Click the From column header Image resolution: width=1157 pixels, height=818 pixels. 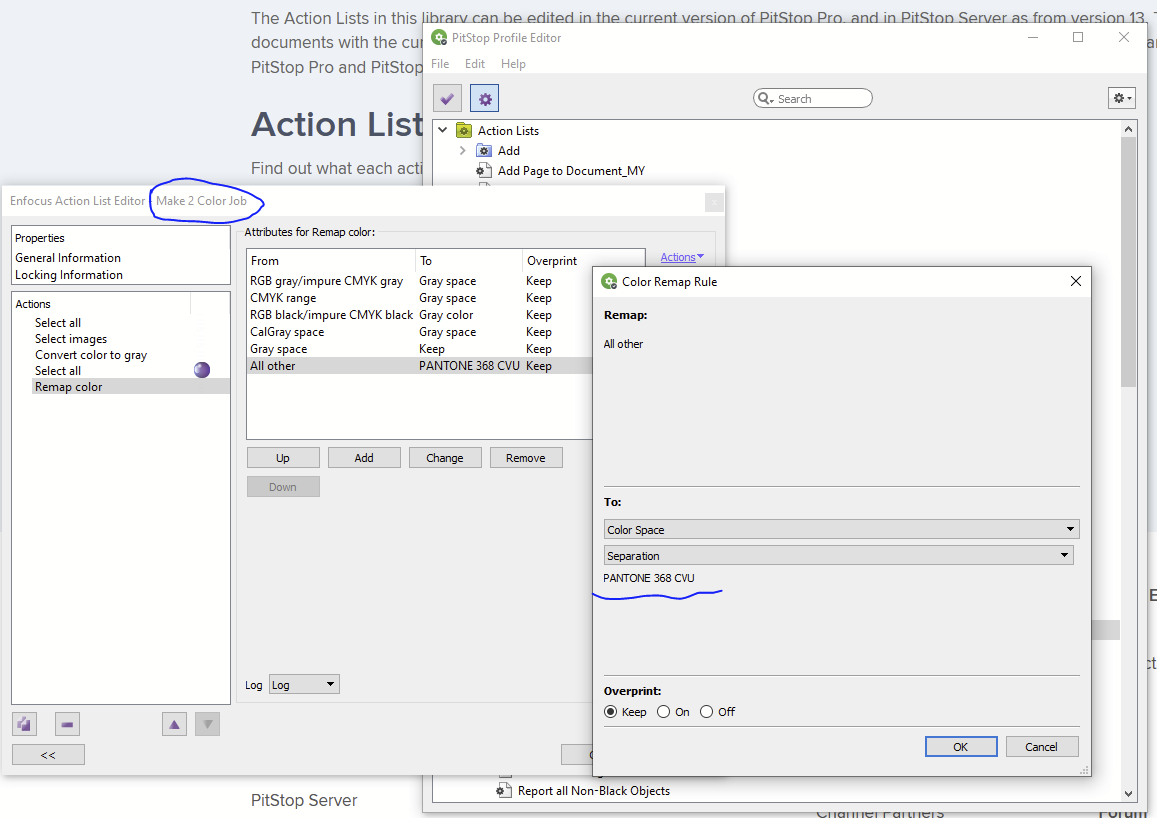(331, 260)
